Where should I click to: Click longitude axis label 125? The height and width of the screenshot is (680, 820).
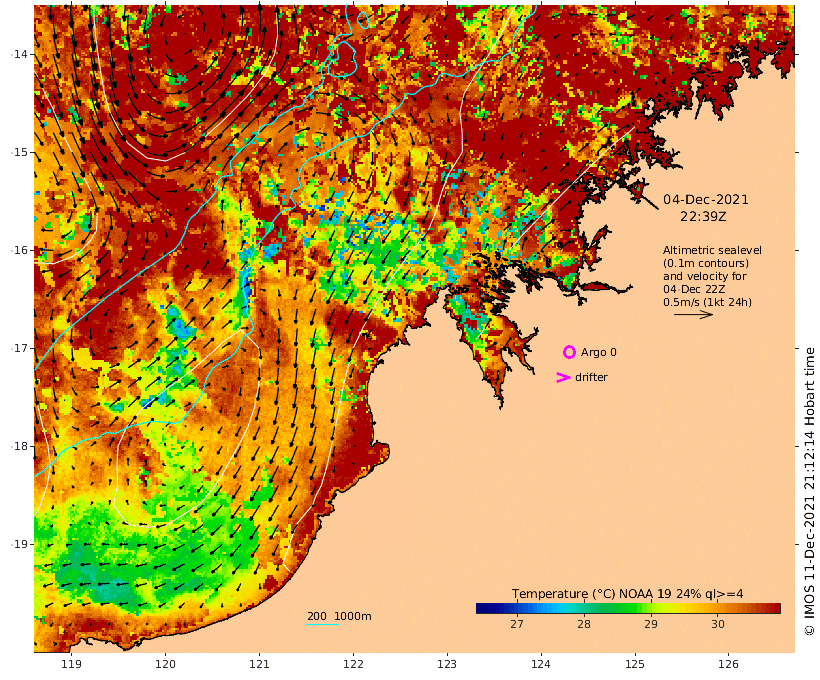tap(635, 664)
